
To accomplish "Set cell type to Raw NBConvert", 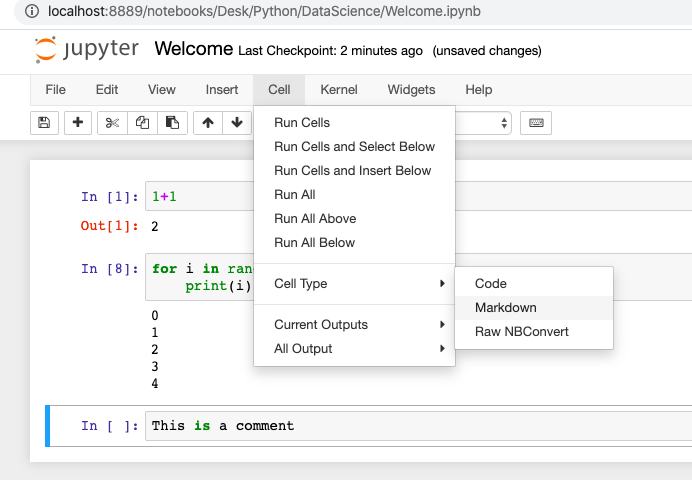I will coord(534,332).
